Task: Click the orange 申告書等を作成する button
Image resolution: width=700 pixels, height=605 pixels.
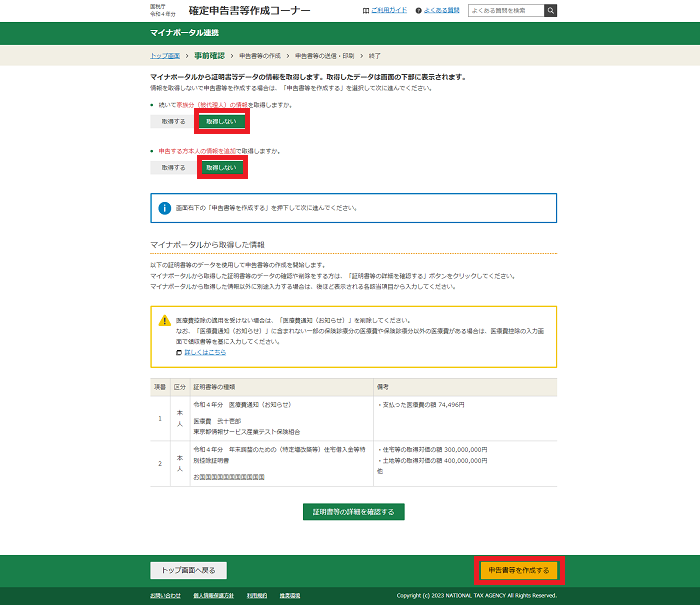Action: tap(518, 570)
